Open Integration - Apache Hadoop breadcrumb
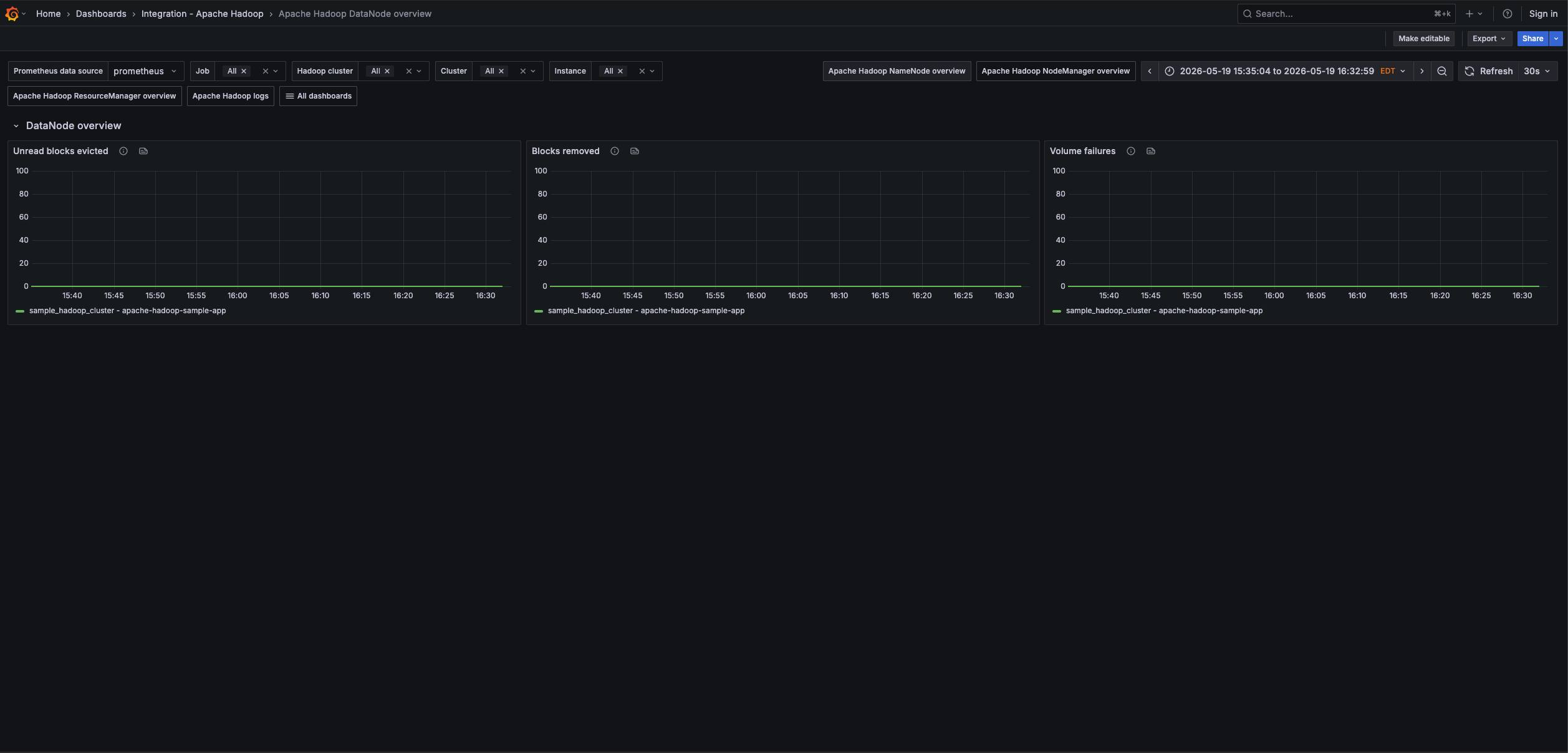Viewport: 1568px width, 753px height. [202, 14]
